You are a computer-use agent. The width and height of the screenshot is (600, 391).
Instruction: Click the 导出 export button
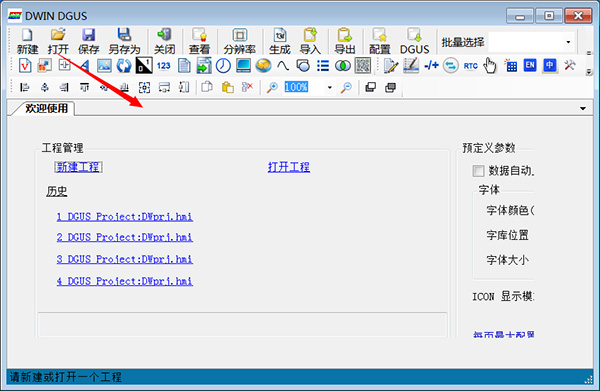pos(345,41)
